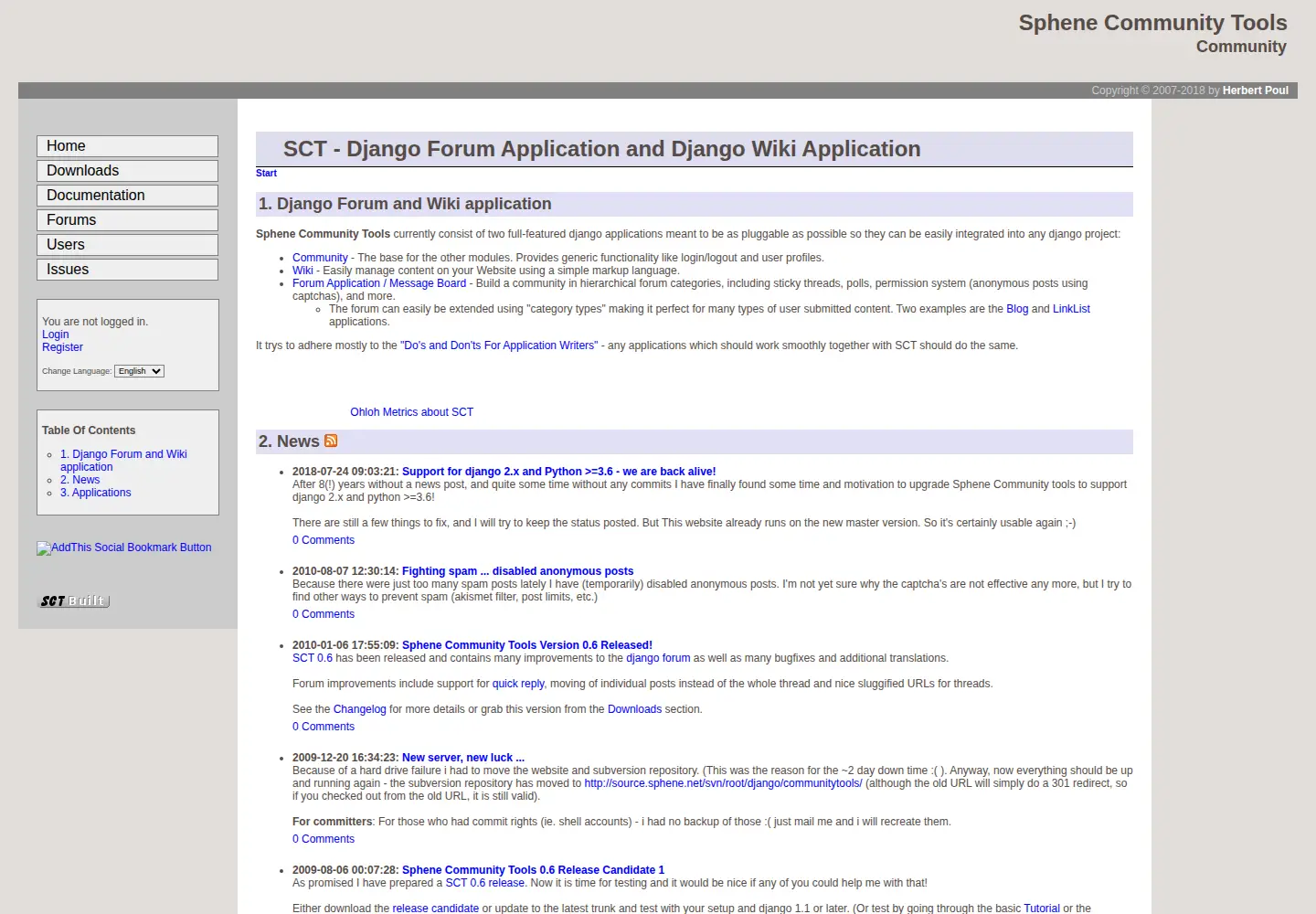Click the 'quick reply' link
This screenshot has height=914, width=1316.
click(518, 684)
